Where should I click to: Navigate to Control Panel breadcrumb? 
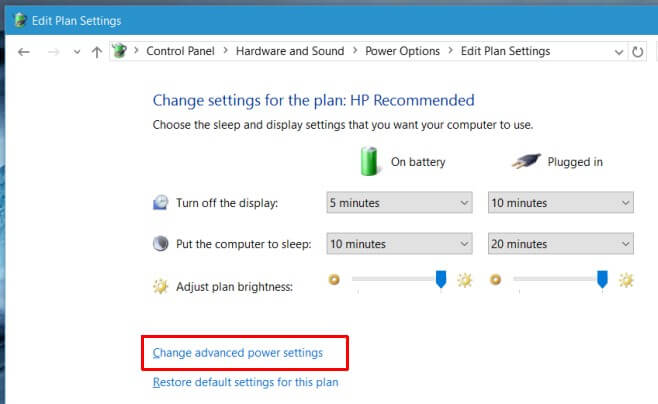click(x=180, y=51)
